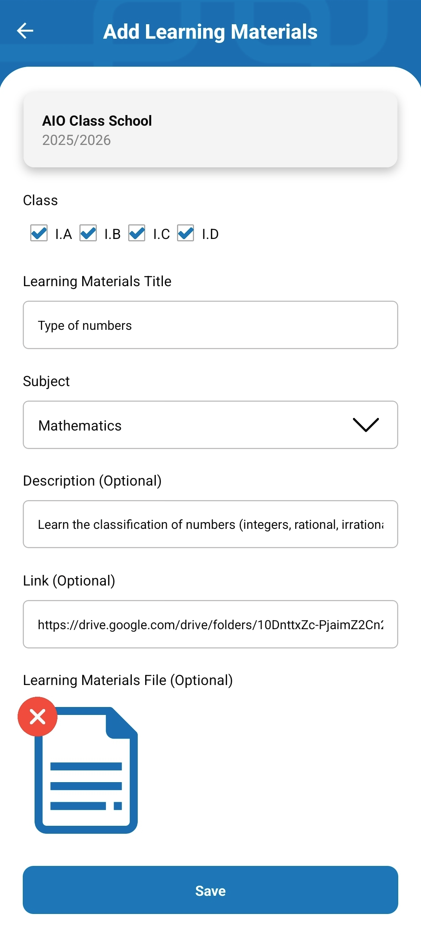The image size is (421, 932).
Task: Toggle the I.D class checkbox
Action: [x=186, y=234]
